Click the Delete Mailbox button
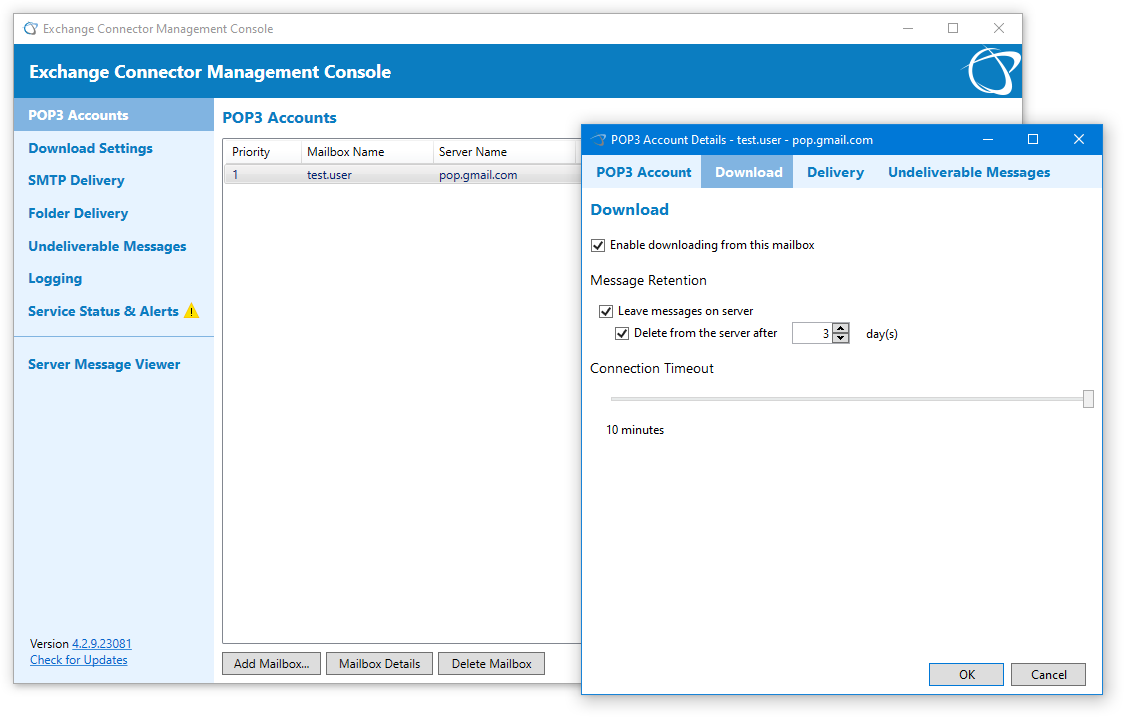 pos(492,664)
